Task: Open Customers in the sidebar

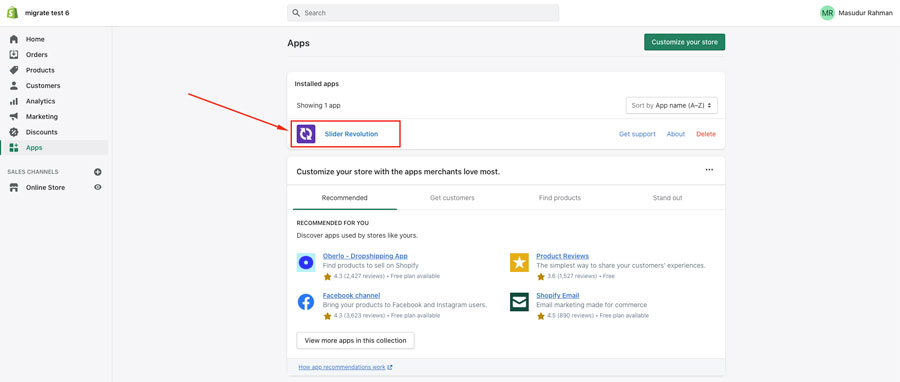Action: point(43,85)
